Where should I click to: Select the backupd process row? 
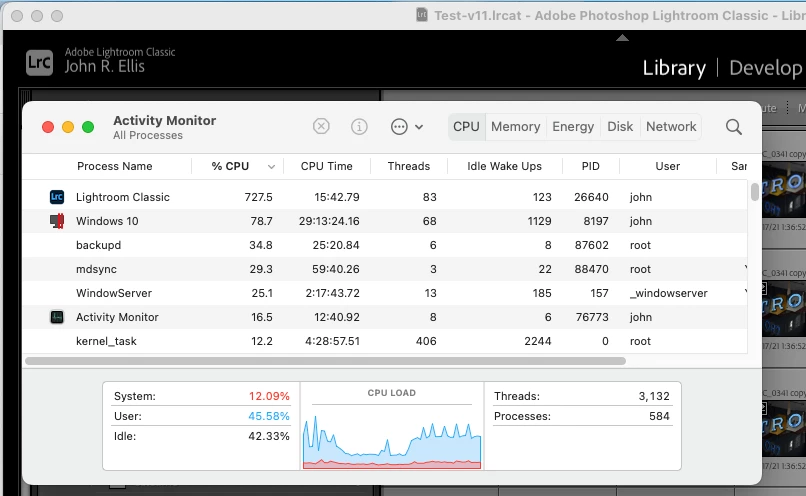(384, 245)
